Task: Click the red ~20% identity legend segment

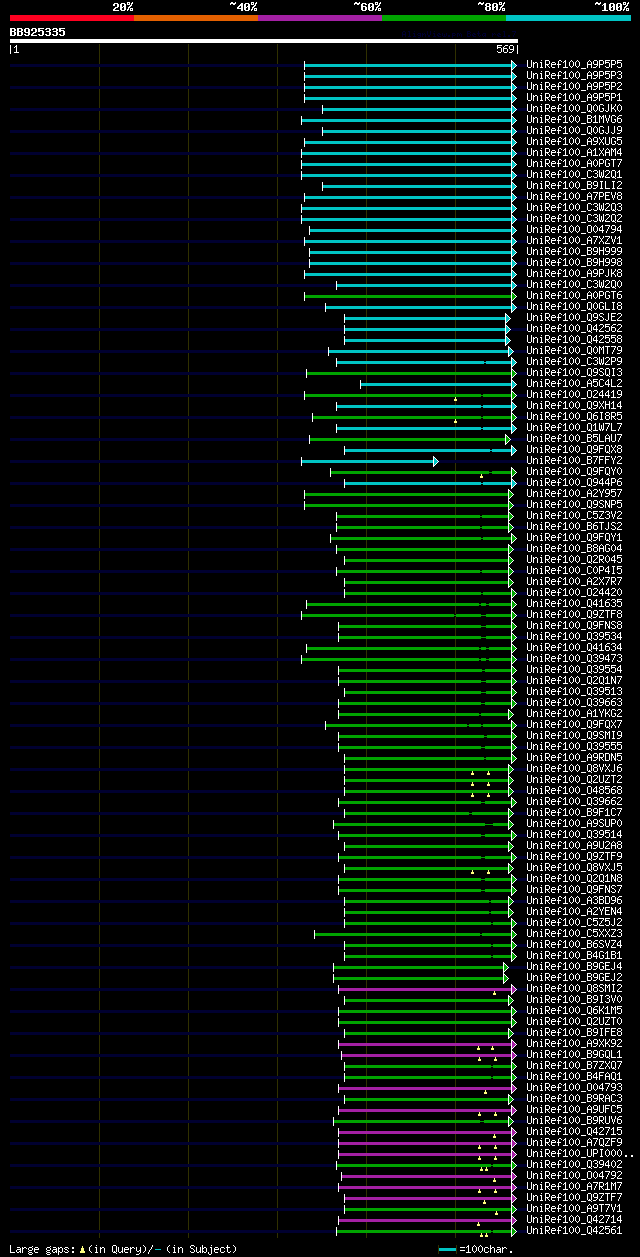Action: click(72, 17)
